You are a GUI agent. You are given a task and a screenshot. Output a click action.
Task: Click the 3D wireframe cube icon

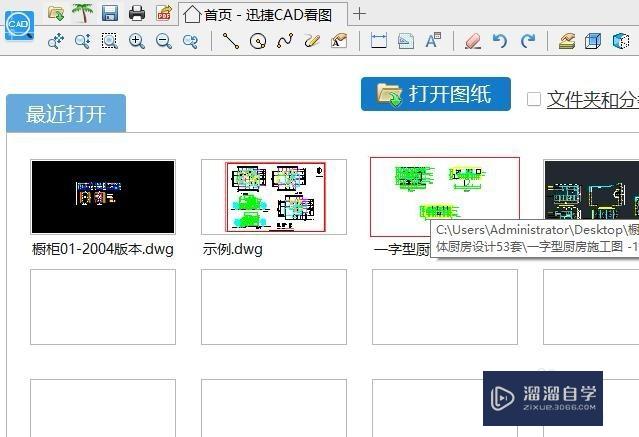point(593,41)
